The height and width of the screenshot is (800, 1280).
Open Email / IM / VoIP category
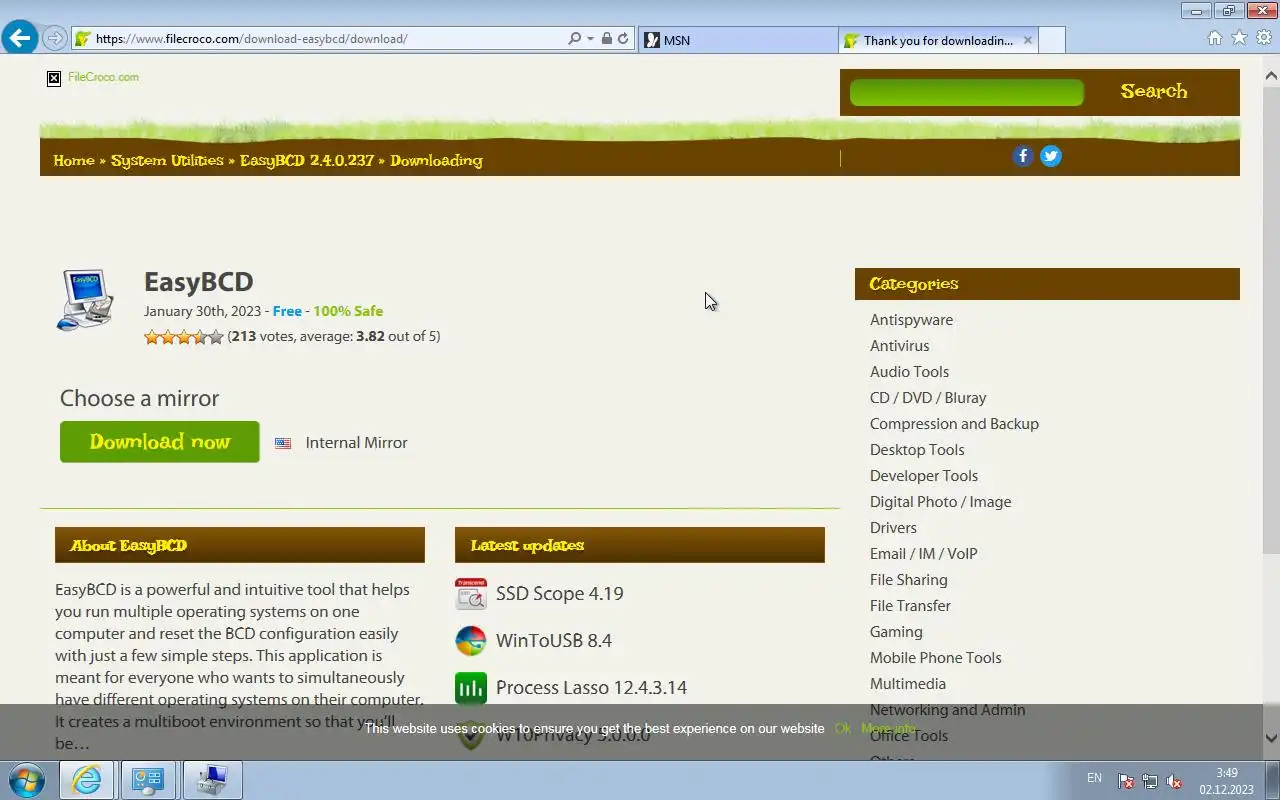tap(923, 554)
